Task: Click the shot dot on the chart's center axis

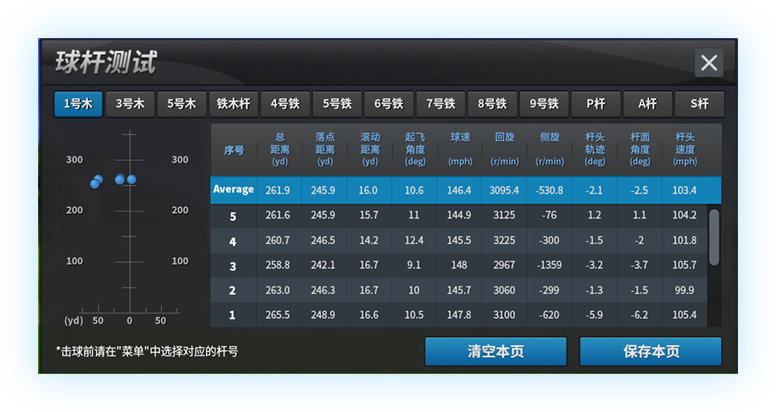Action: [131, 180]
